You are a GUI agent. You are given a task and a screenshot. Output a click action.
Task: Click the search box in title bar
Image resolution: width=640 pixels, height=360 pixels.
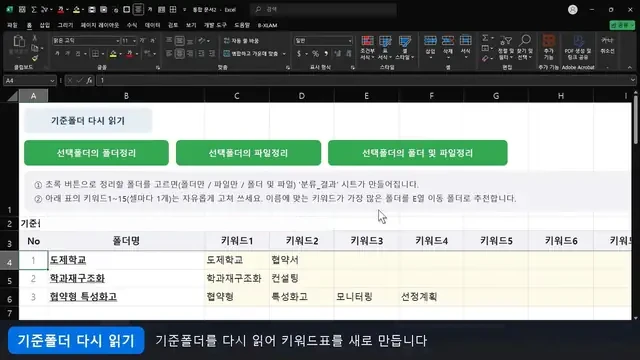pos(324,9)
